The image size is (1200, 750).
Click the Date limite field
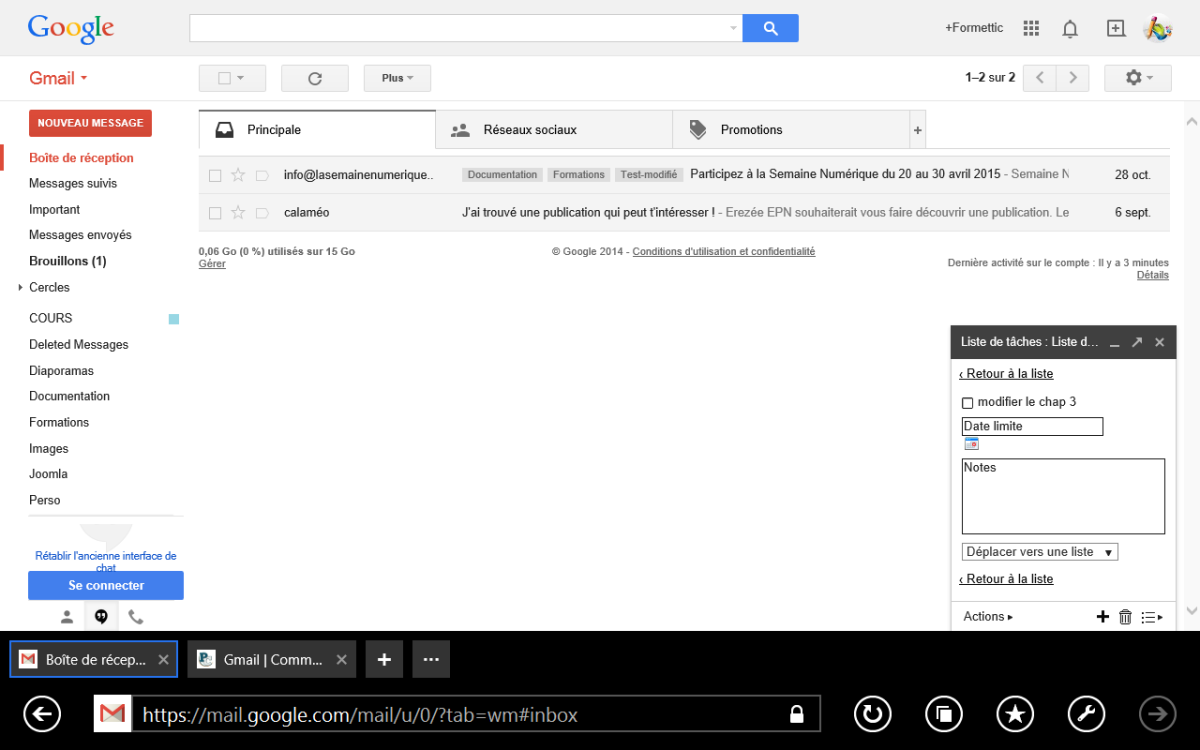pyautogui.click(x=1032, y=427)
